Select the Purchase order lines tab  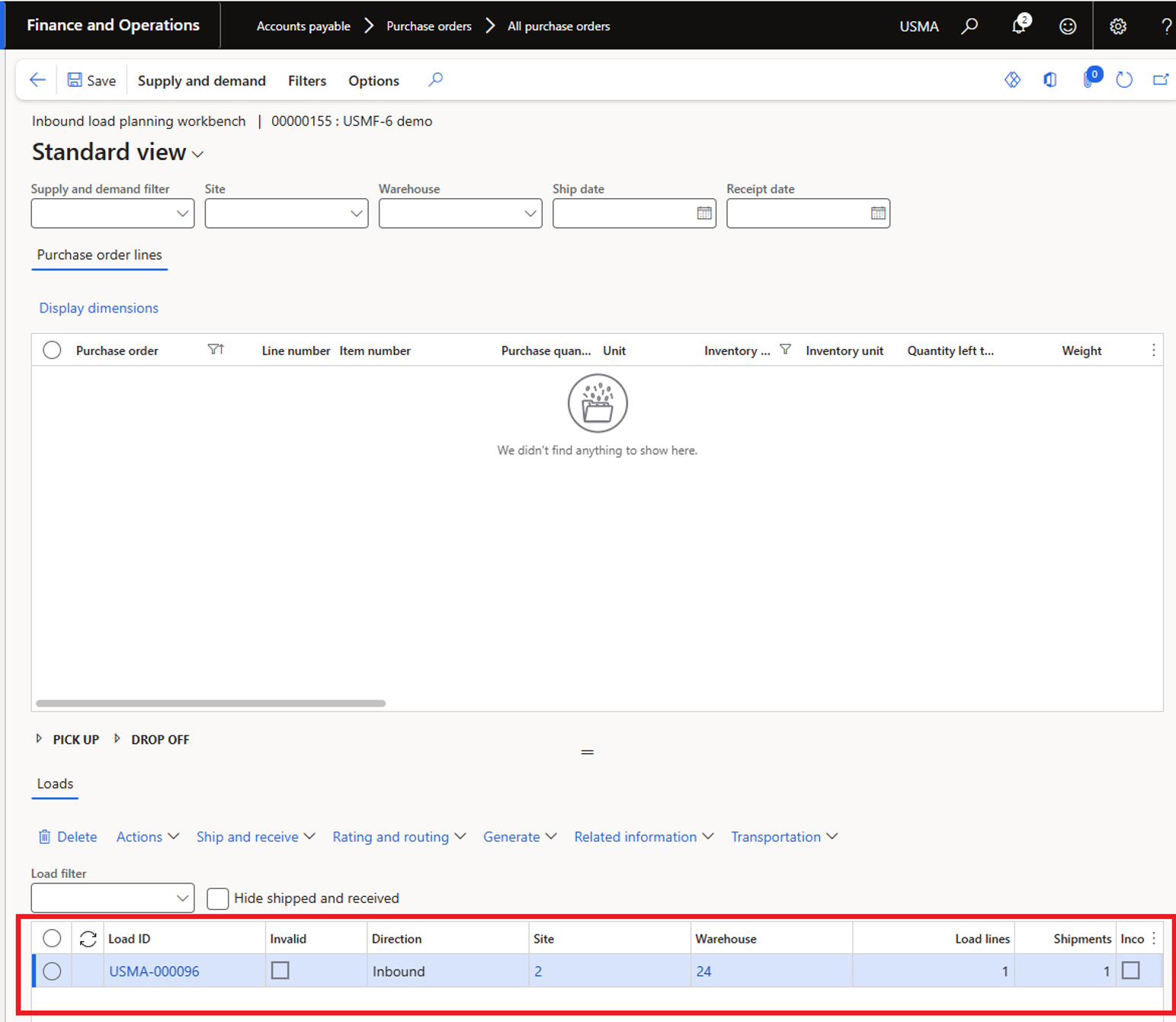[99, 255]
